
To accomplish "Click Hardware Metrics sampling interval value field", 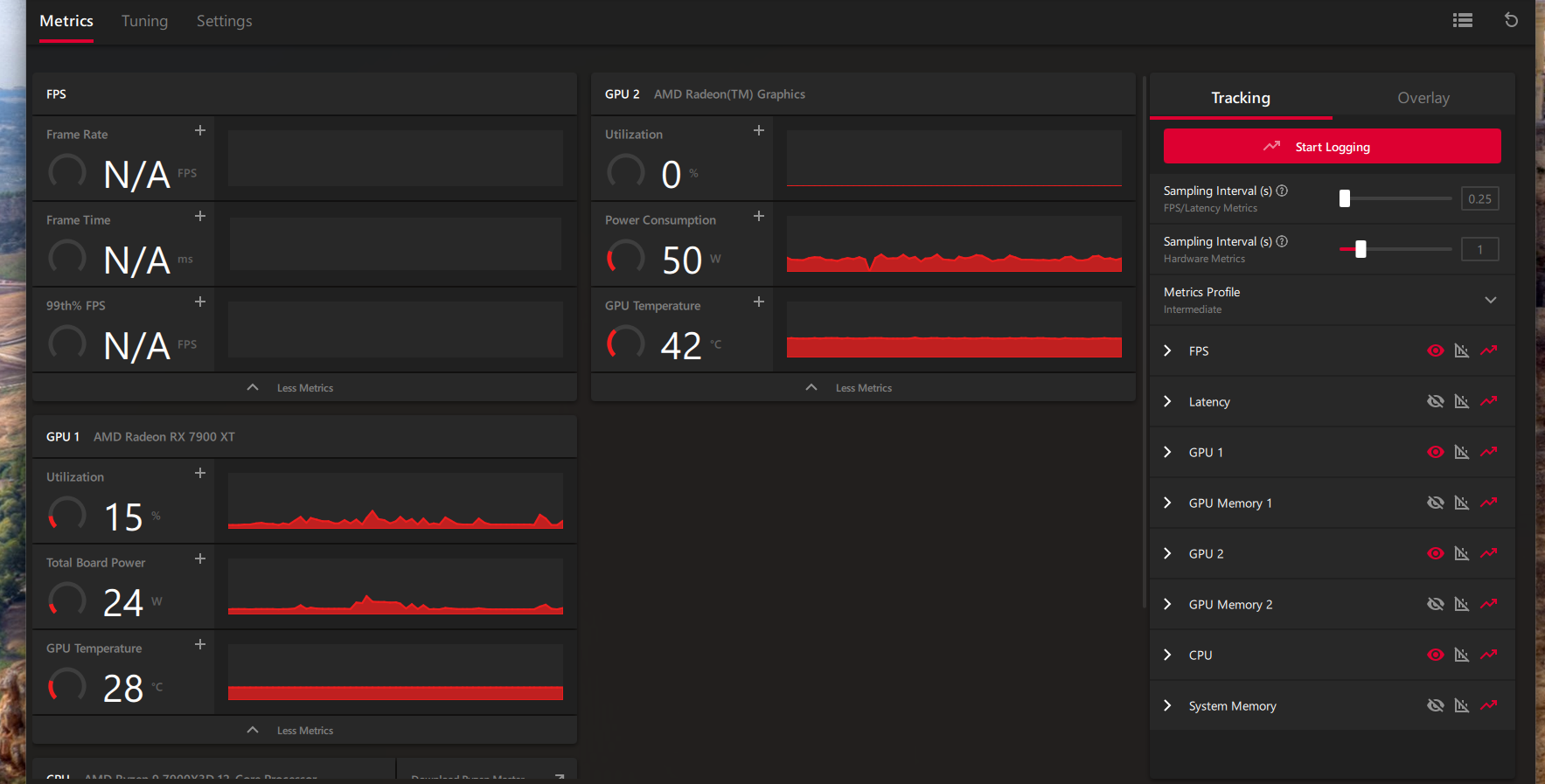I will click(x=1479, y=249).
